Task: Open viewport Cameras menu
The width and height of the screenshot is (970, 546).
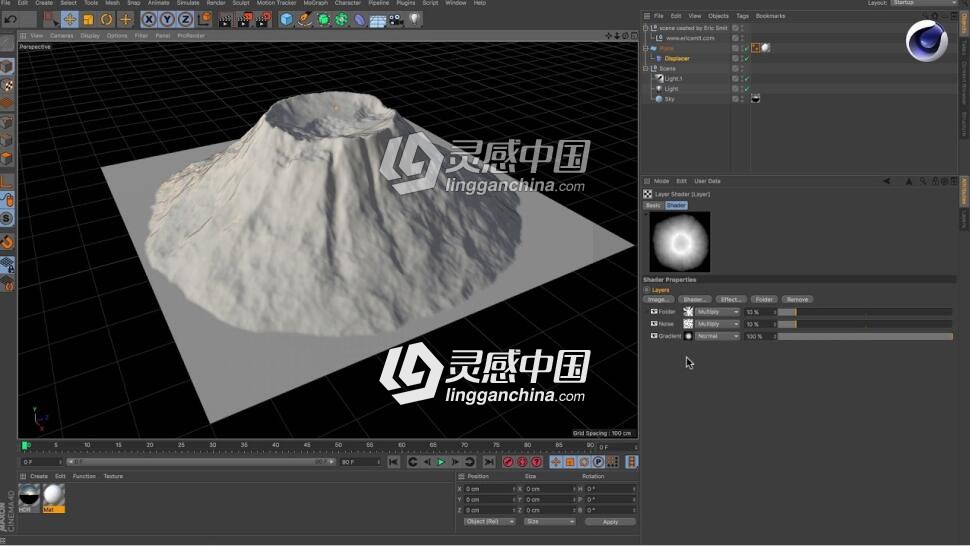Action: coord(61,36)
